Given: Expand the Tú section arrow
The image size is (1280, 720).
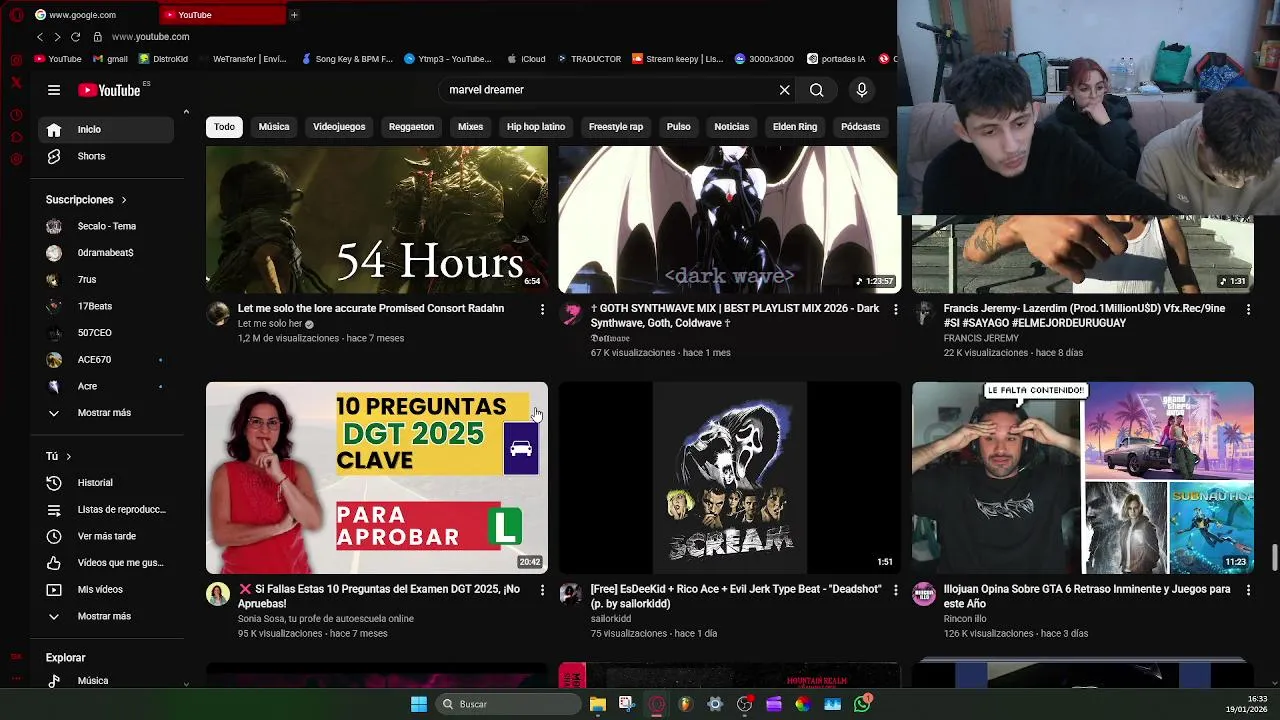Looking at the screenshot, I should coord(68,457).
